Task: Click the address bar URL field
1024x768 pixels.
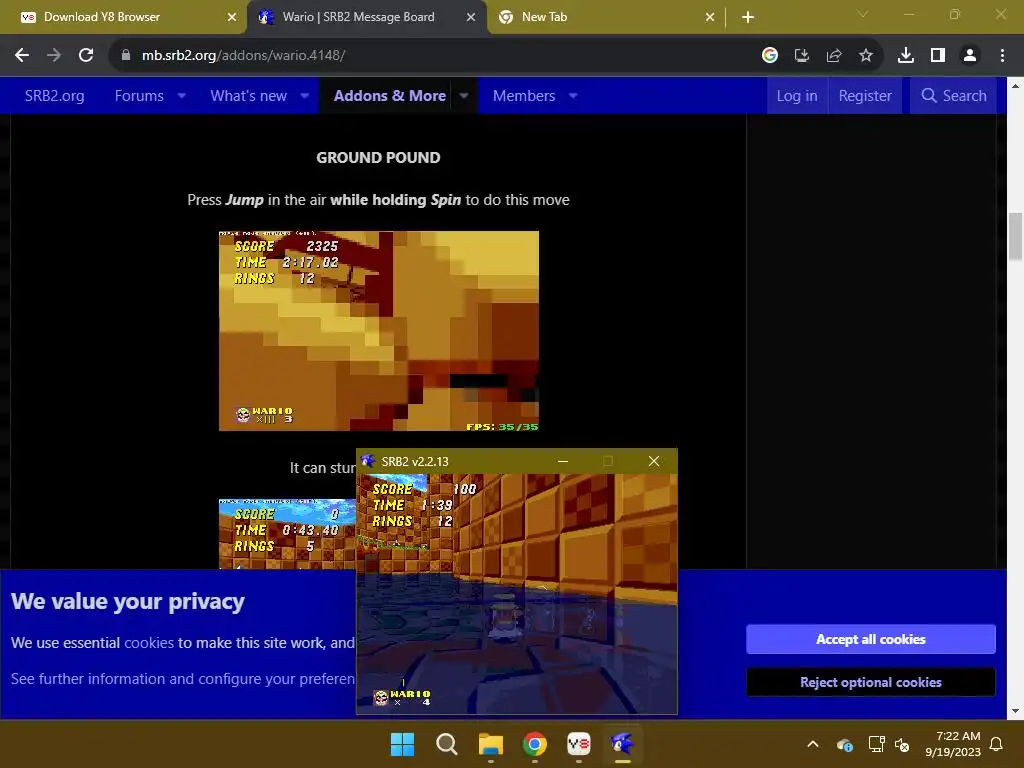Action: pos(431,56)
